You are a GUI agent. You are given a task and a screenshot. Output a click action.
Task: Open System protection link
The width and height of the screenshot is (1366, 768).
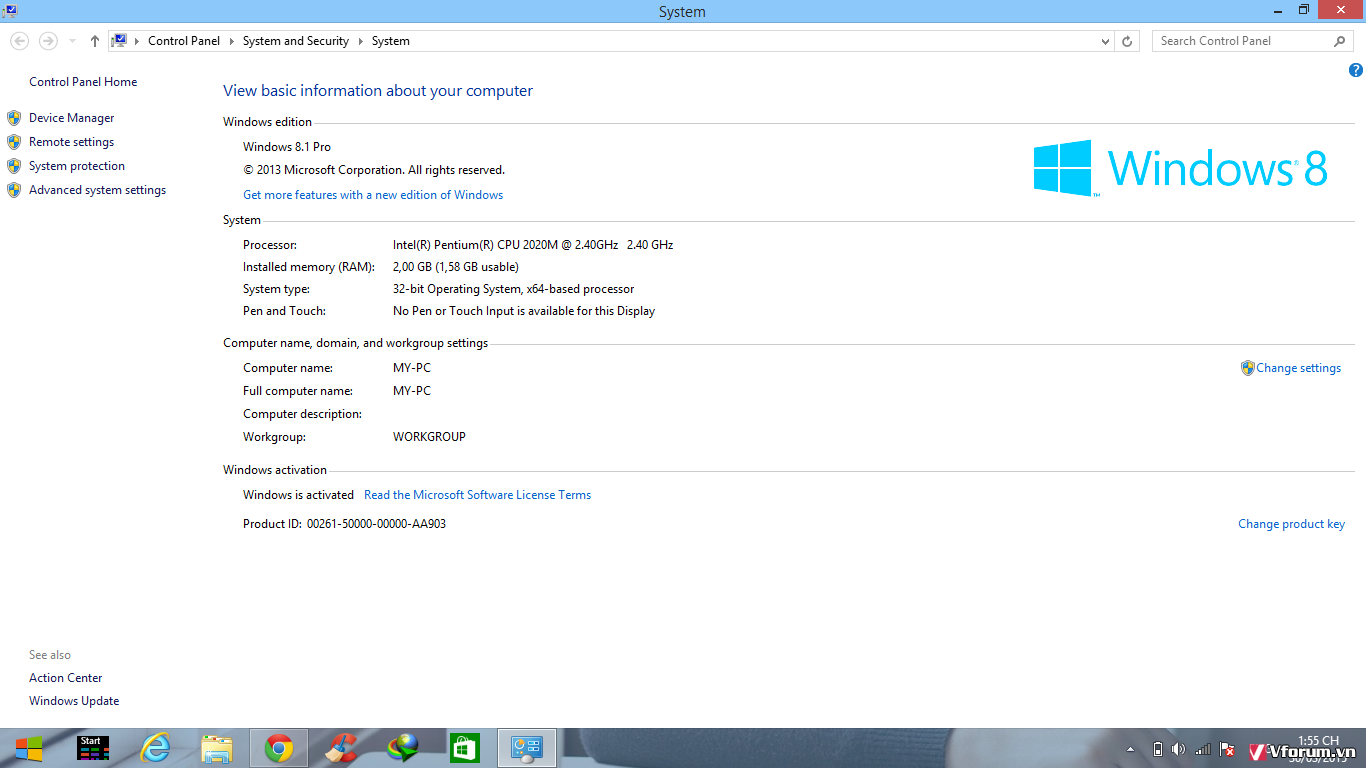[77, 166]
